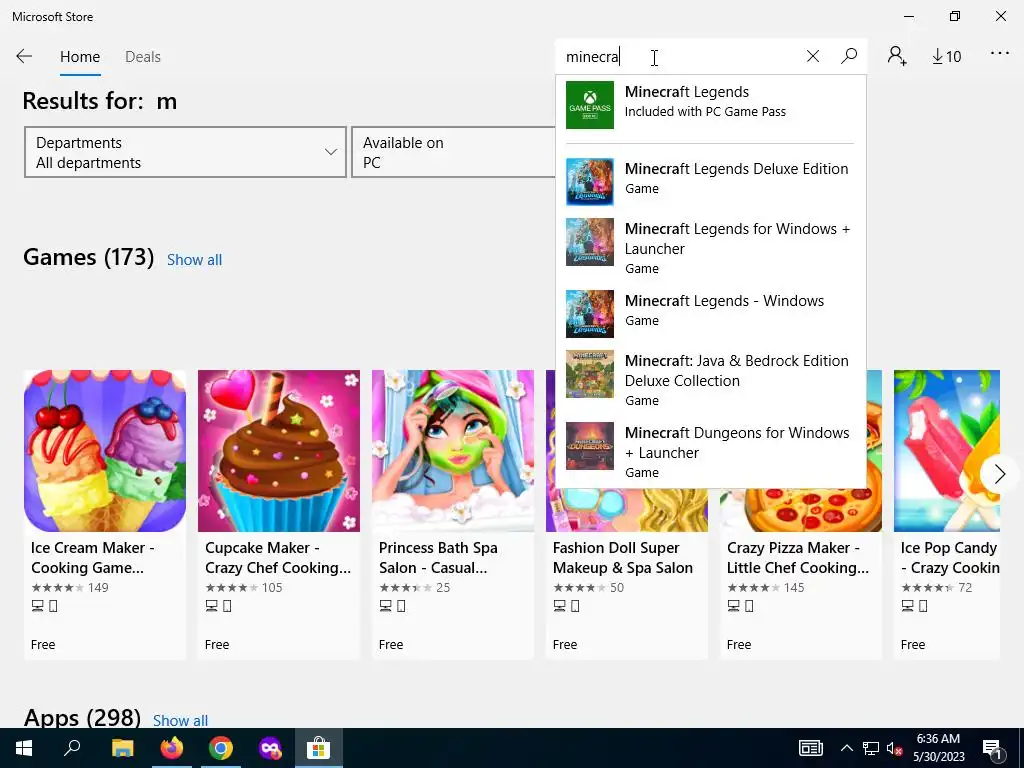Image resolution: width=1024 pixels, height=768 pixels.
Task: Open Princess Bath Spa Salon artwork
Action: click(x=453, y=451)
